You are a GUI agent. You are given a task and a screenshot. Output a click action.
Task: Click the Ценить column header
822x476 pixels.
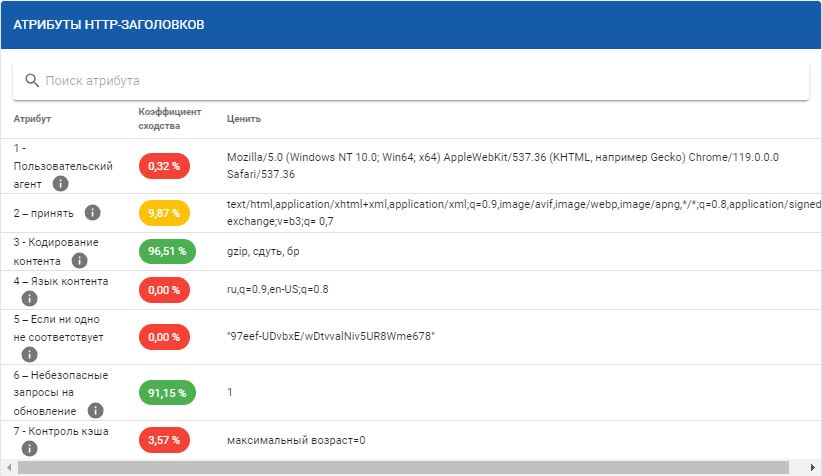tap(244, 119)
